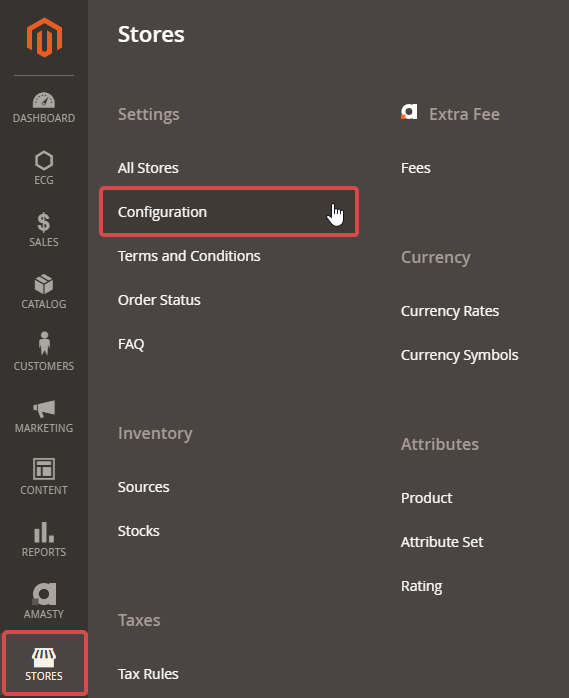Open Terms and Conditions

coord(189,256)
